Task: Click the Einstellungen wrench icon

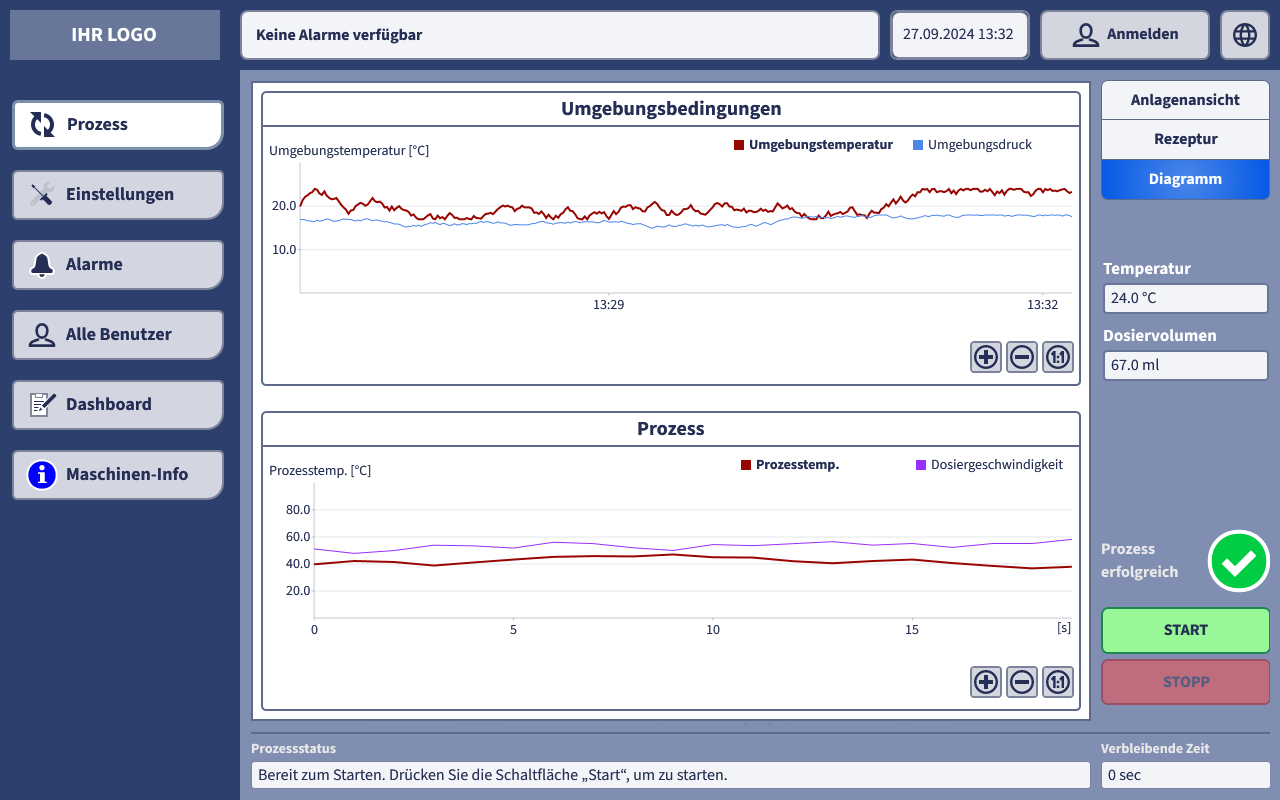Action: pyautogui.click(x=42, y=194)
